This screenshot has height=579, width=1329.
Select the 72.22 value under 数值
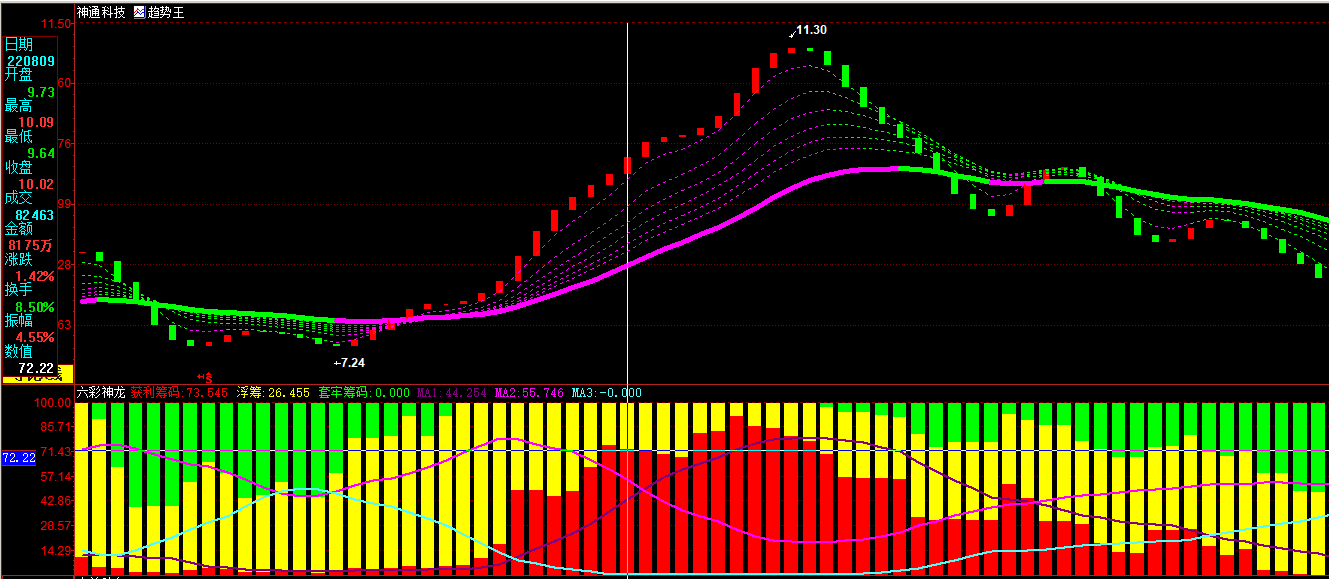(x=38, y=368)
